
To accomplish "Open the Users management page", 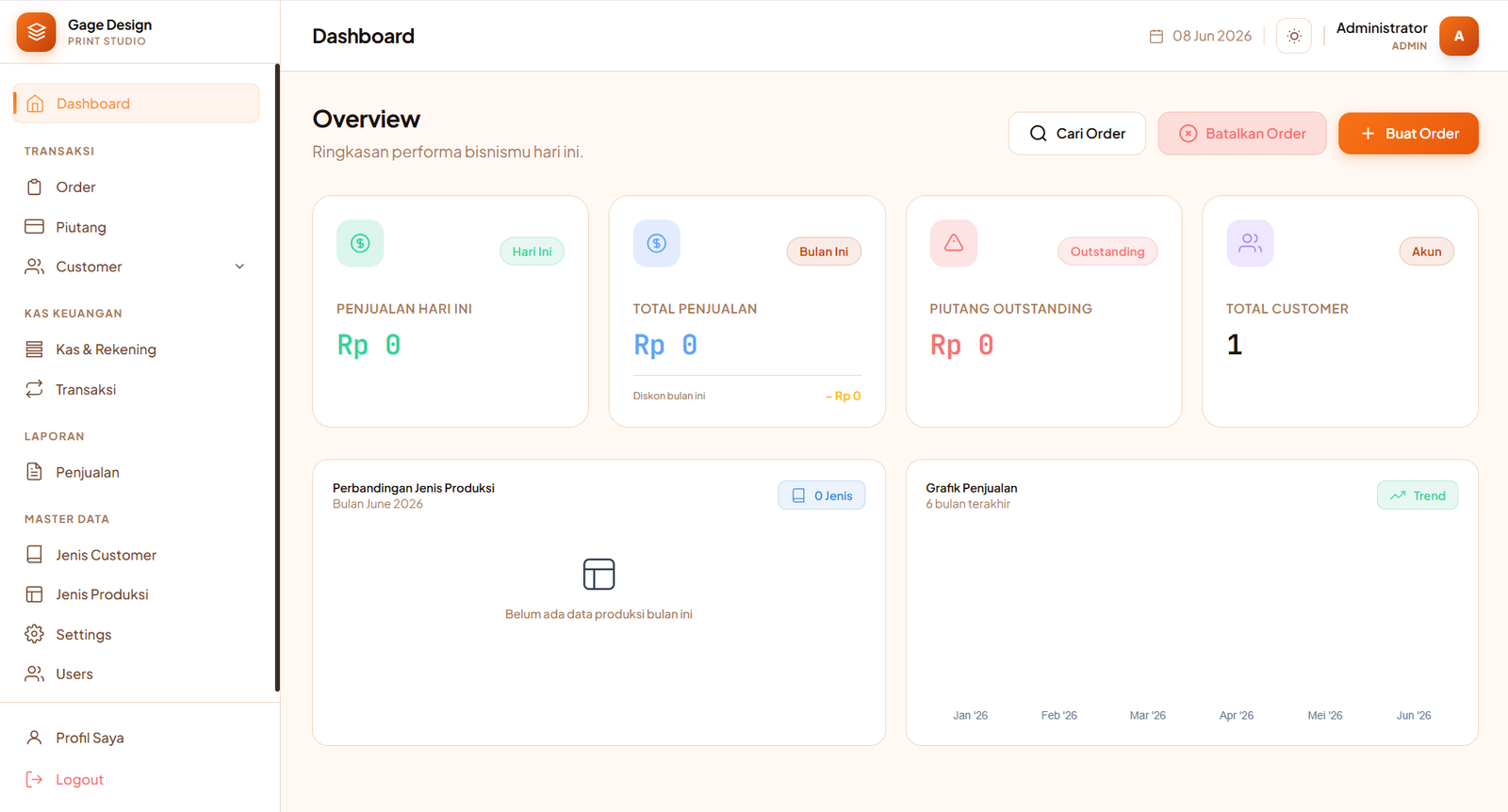I will (x=137, y=674).
